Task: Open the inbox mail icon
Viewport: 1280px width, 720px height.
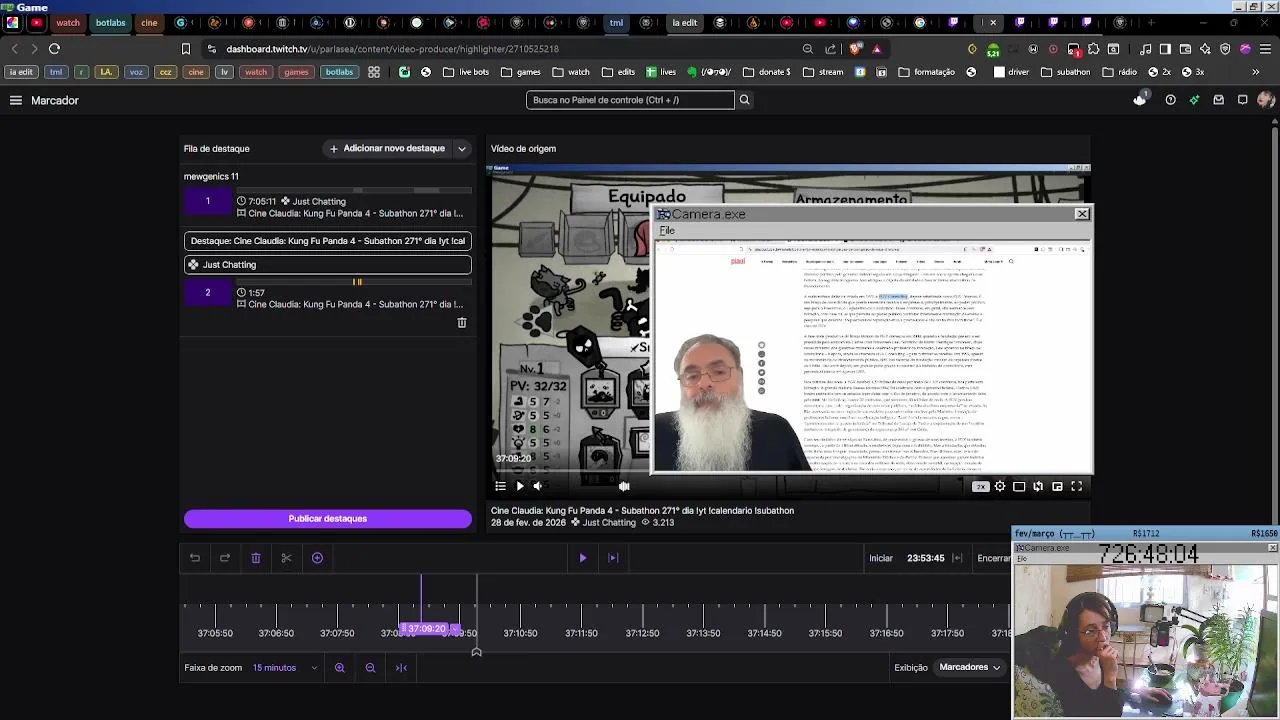Action: coord(1218,100)
